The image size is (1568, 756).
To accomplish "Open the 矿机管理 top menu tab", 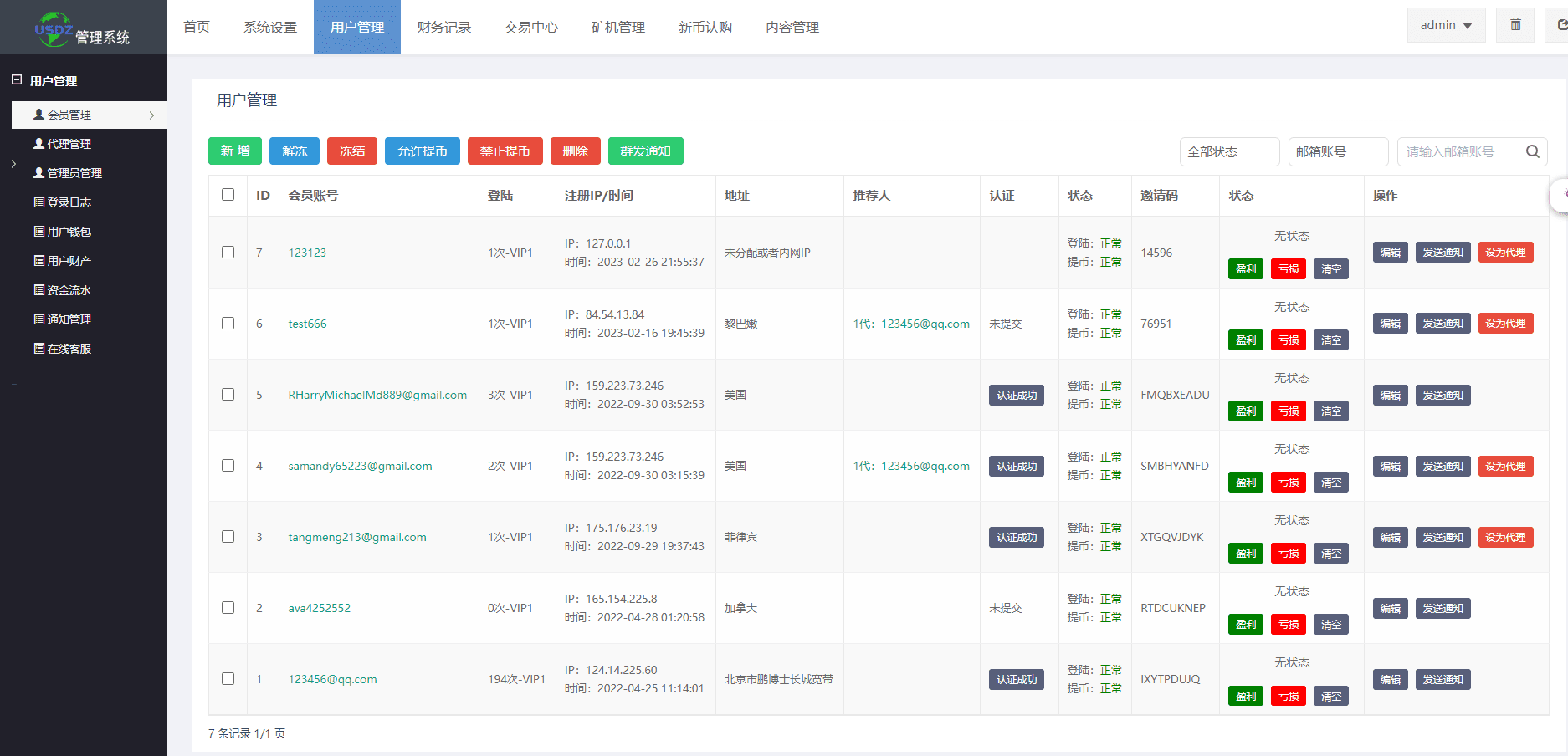I will point(617,27).
